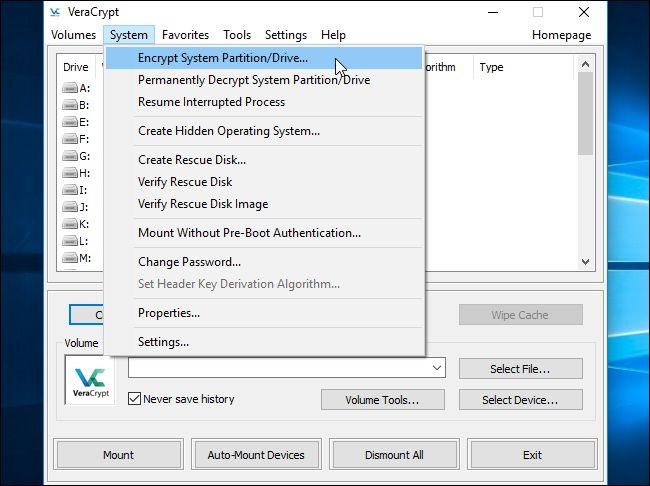Select drive A: icon in the drive list
Viewport: 650px width, 486px height.
coord(70,88)
